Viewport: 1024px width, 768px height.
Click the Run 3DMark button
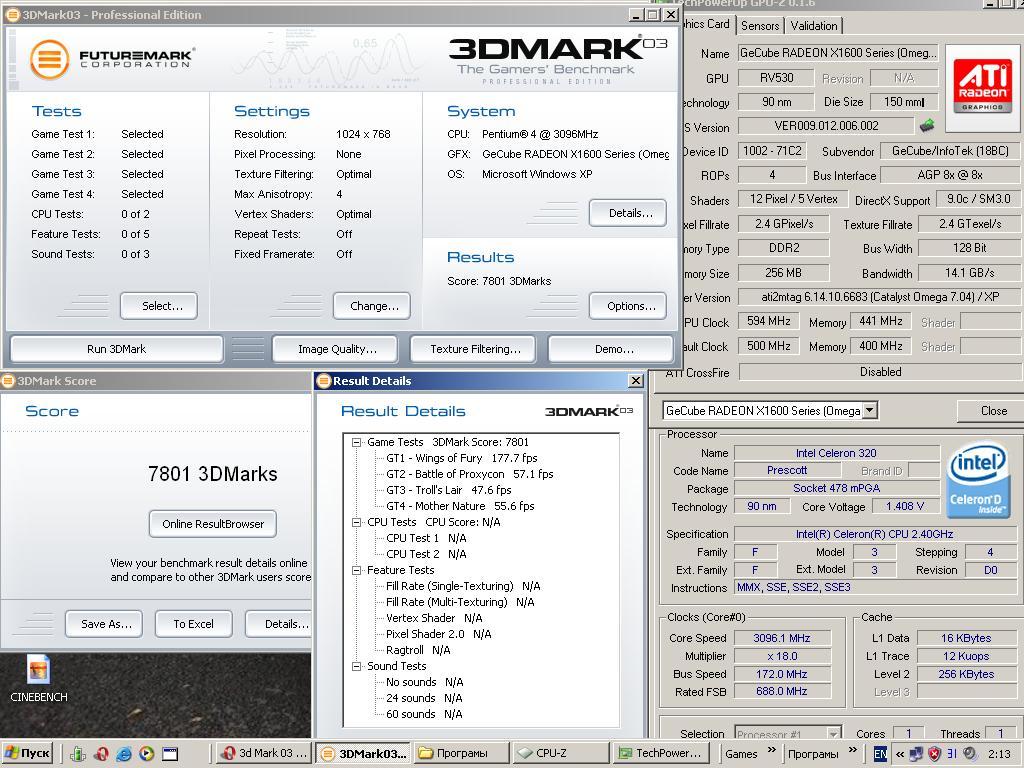(116, 349)
